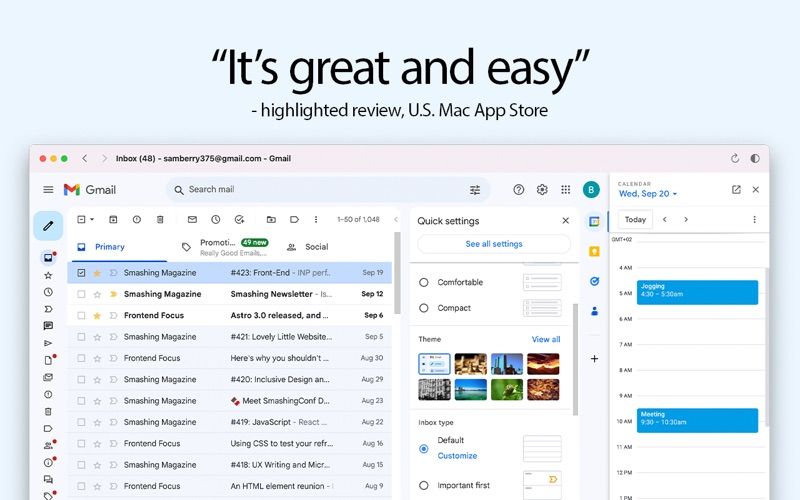Open the Meeting calendar event

(x=697, y=420)
